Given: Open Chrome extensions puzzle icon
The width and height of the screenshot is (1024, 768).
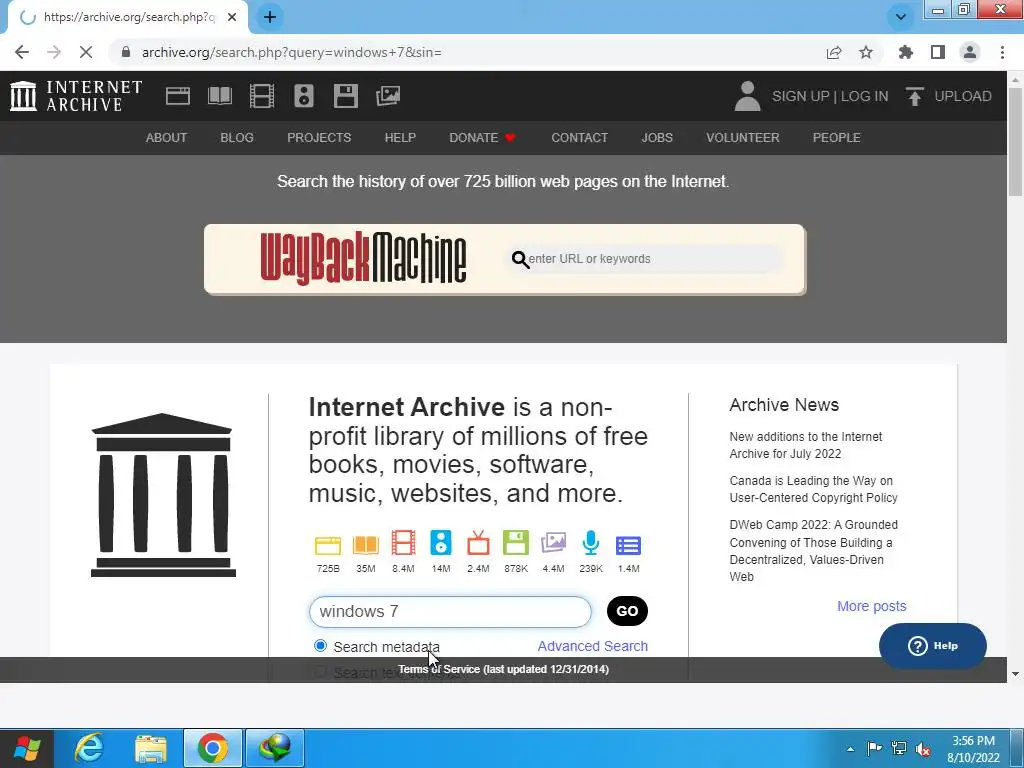Looking at the screenshot, I should (x=906, y=52).
